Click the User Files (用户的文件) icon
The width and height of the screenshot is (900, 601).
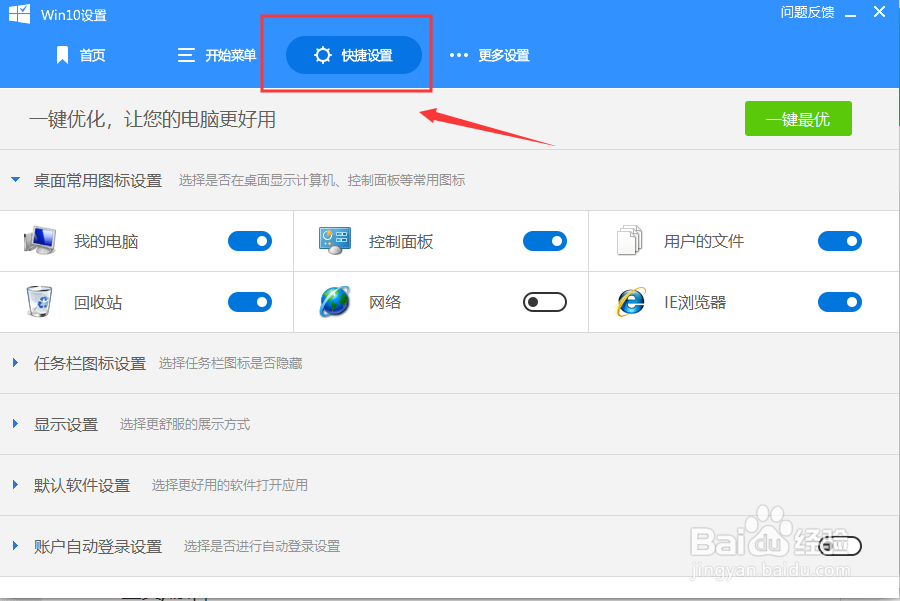point(629,240)
